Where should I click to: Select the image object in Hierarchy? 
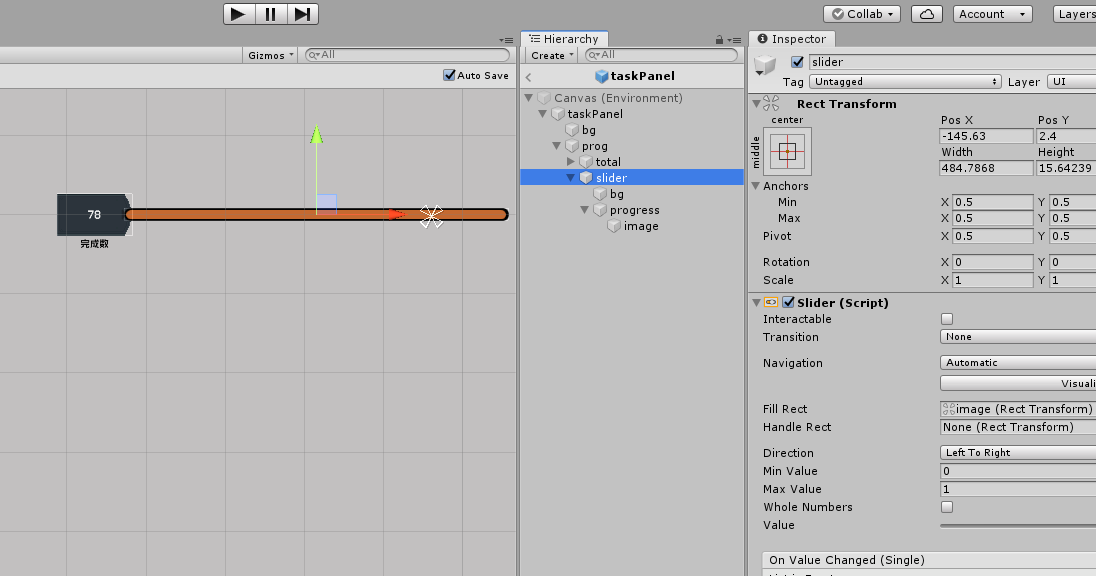[x=641, y=226]
